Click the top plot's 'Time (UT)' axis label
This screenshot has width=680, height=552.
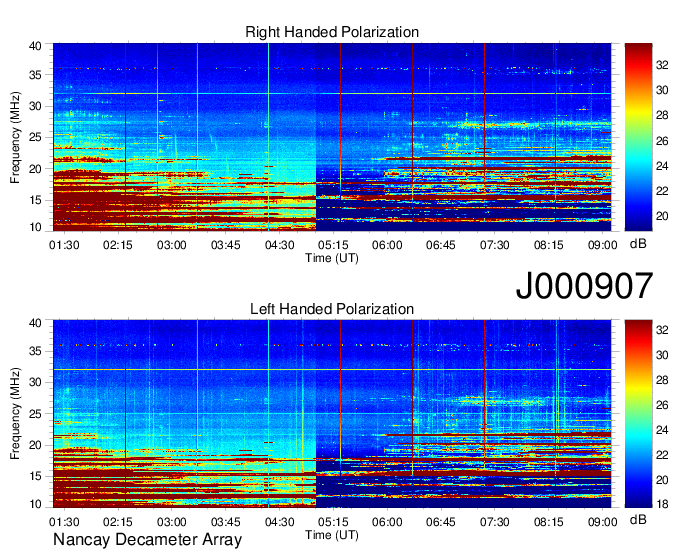[332, 258]
